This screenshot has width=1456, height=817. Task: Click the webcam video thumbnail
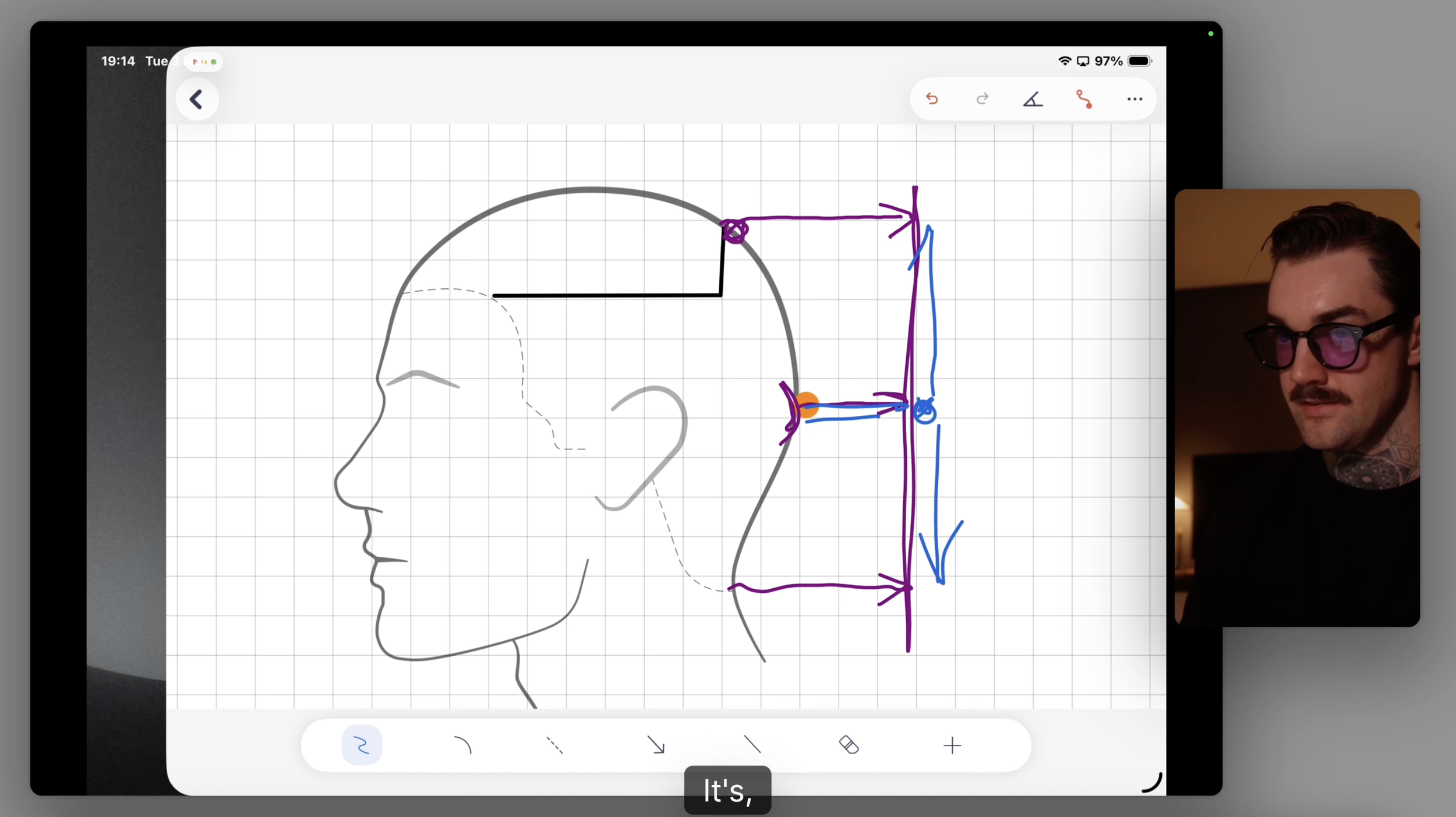[x=1297, y=408]
